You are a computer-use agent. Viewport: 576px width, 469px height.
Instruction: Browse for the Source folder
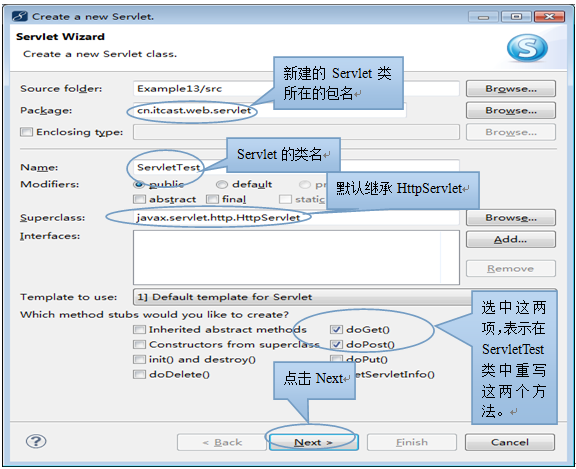[x=511, y=89]
